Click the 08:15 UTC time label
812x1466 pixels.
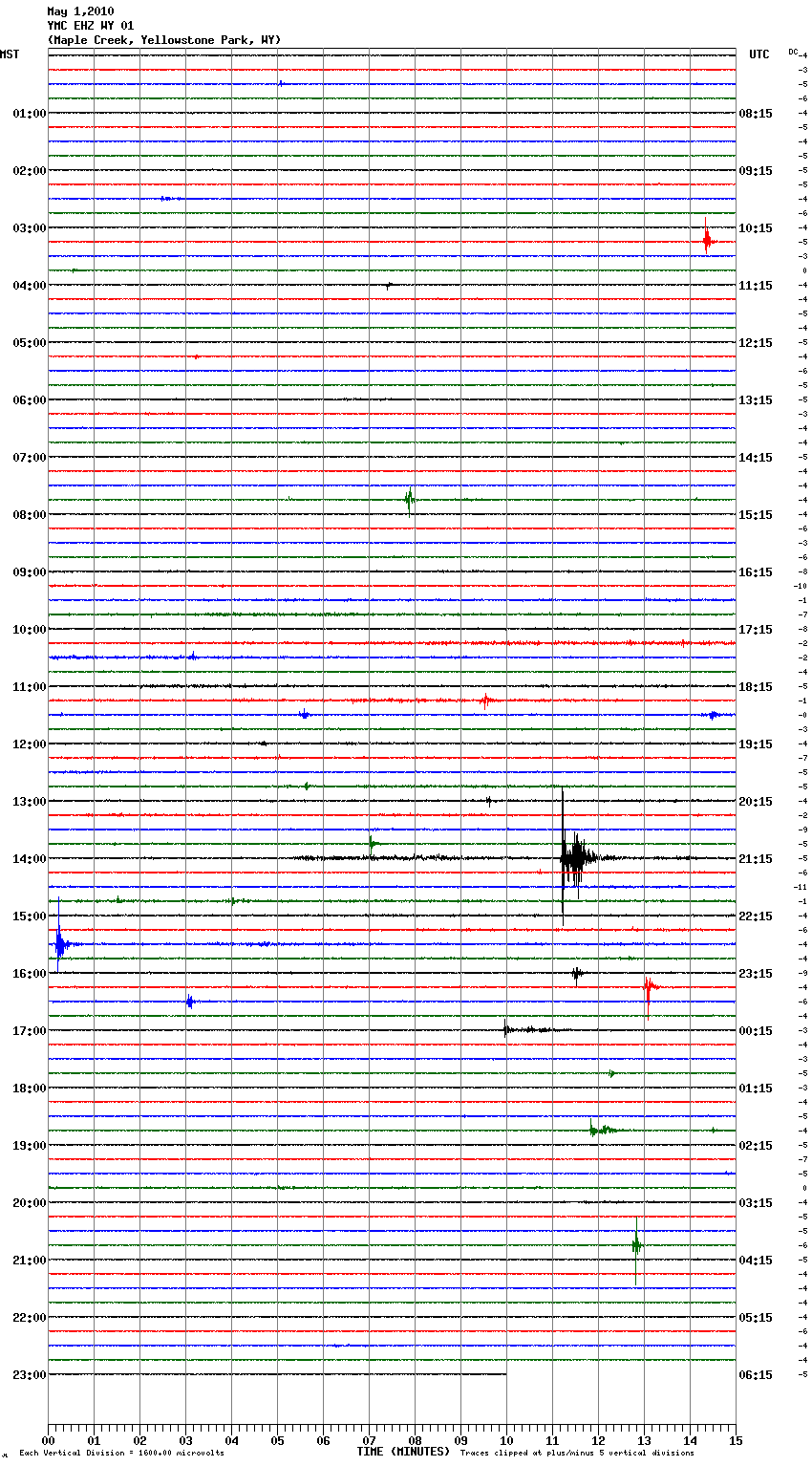[x=756, y=114]
